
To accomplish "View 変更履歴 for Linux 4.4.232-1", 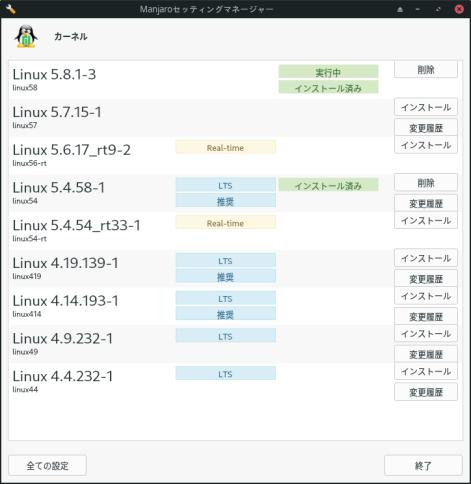I will pyautogui.click(x=426, y=392).
